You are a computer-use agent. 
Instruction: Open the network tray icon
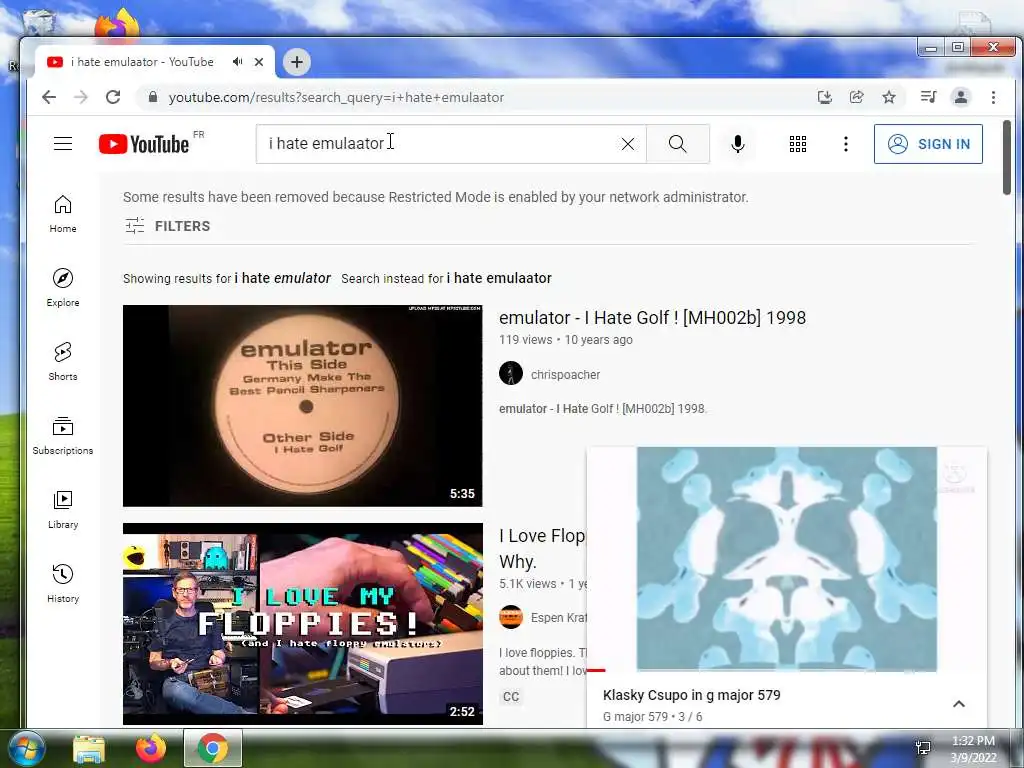tap(923, 748)
